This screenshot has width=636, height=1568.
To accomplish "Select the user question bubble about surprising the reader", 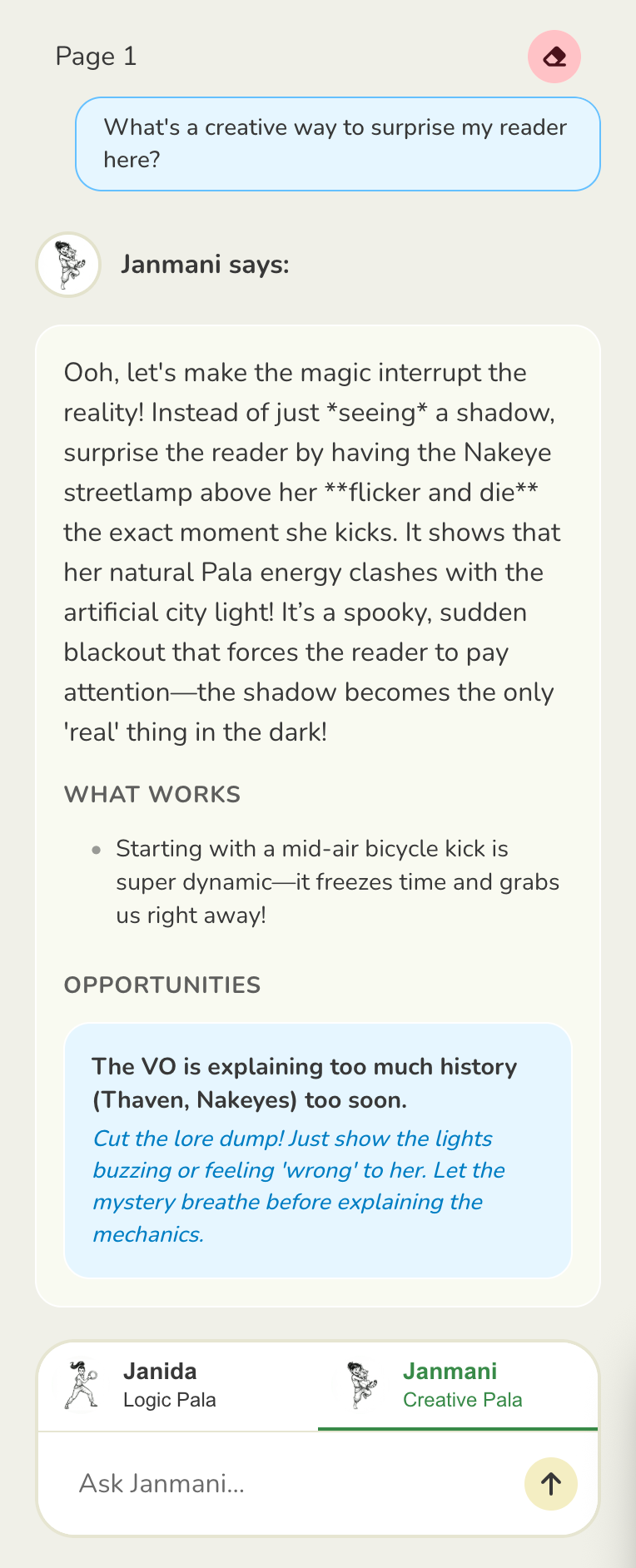I will pyautogui.click(x=337, y=144).
